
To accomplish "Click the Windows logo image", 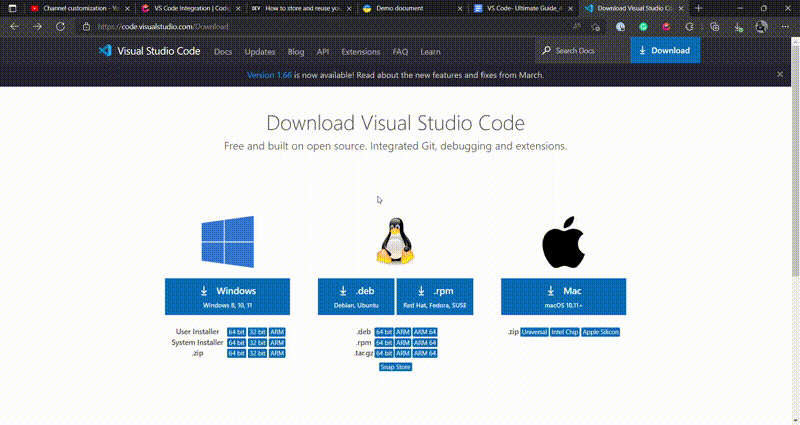I will pos(228,242).
